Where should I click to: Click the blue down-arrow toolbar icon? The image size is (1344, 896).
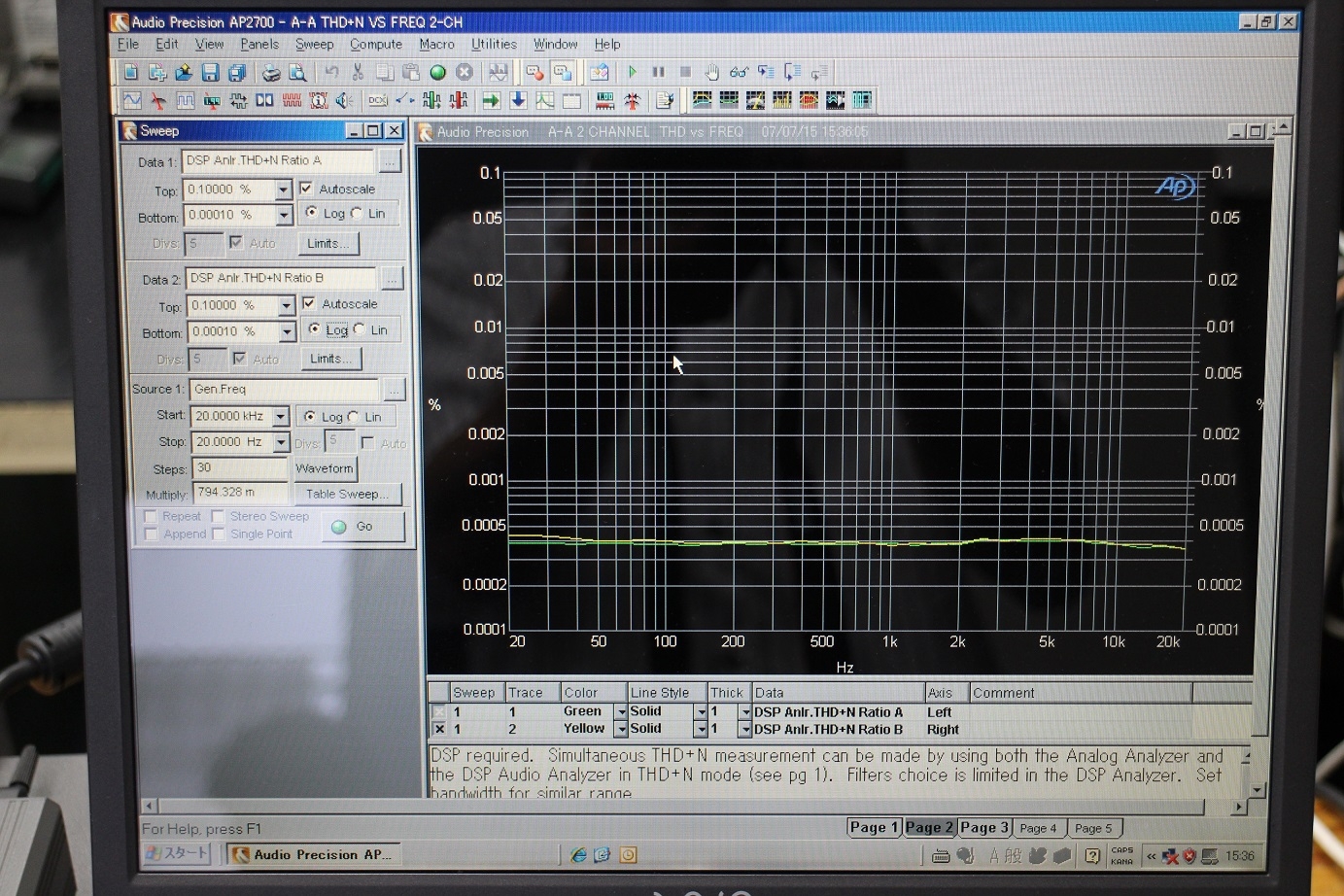518,100
